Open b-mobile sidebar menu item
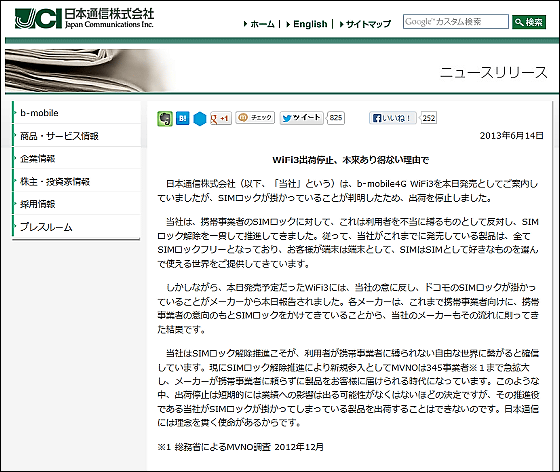 [76, 113]
